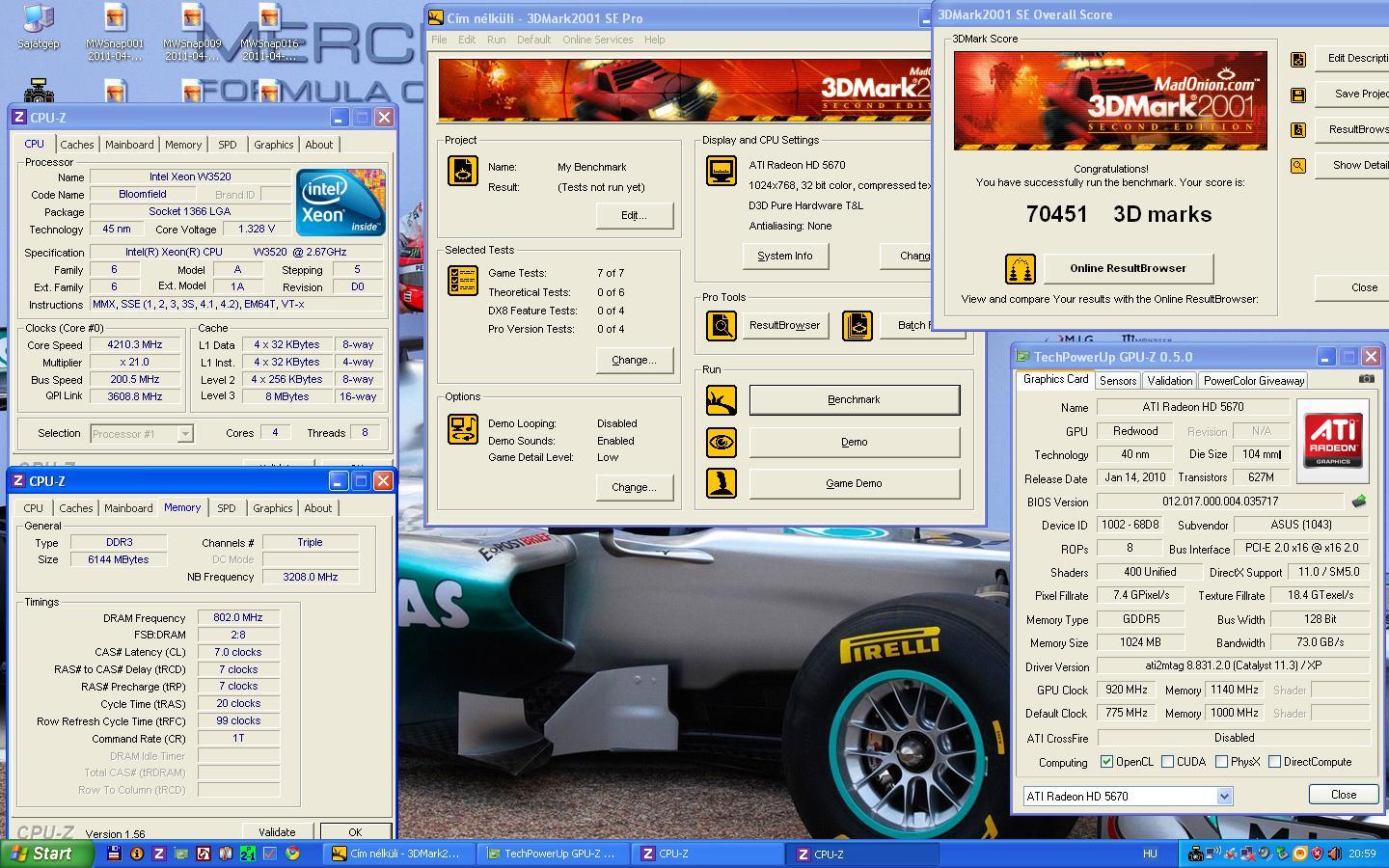Click the OK button in CPU-Z
Viewport: 1389px width, 868px height.
coord(355,831)
